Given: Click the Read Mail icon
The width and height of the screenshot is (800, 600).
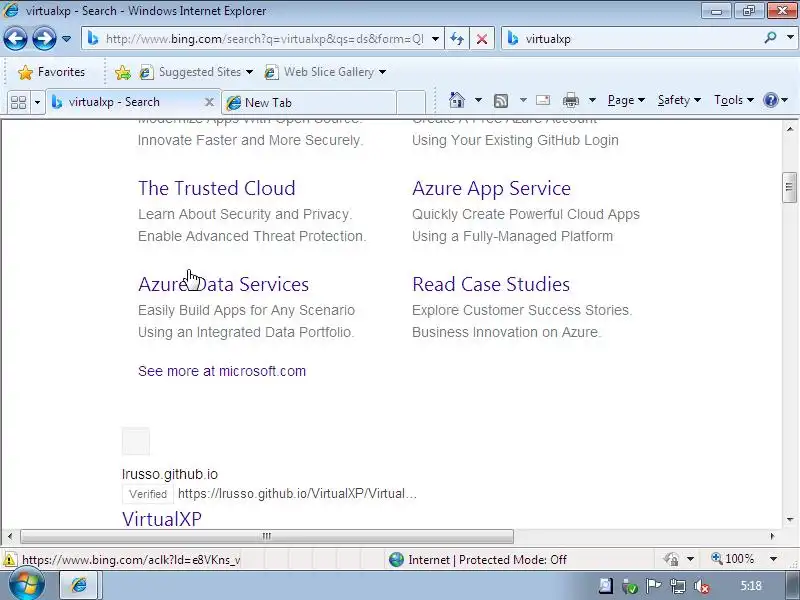Looking at the screenshot, I should pos(543,100).
